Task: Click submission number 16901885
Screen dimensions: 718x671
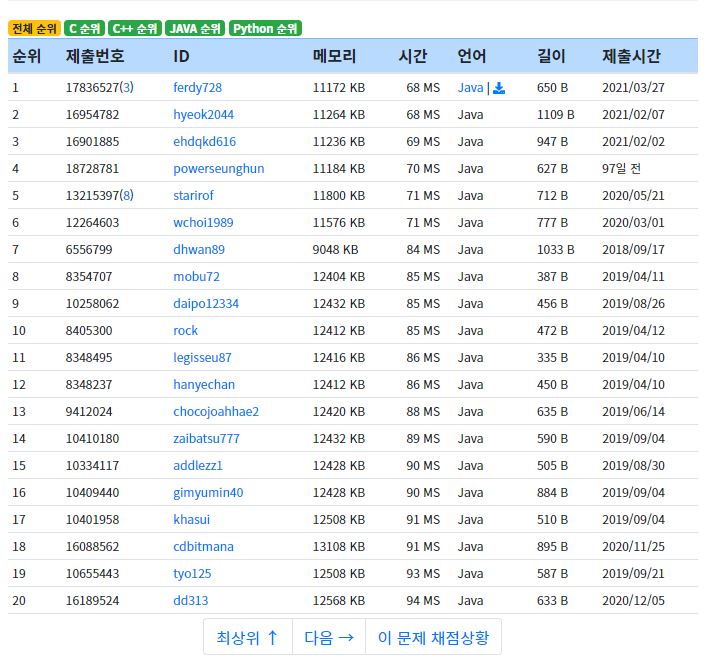Action: tap(92, 142)
